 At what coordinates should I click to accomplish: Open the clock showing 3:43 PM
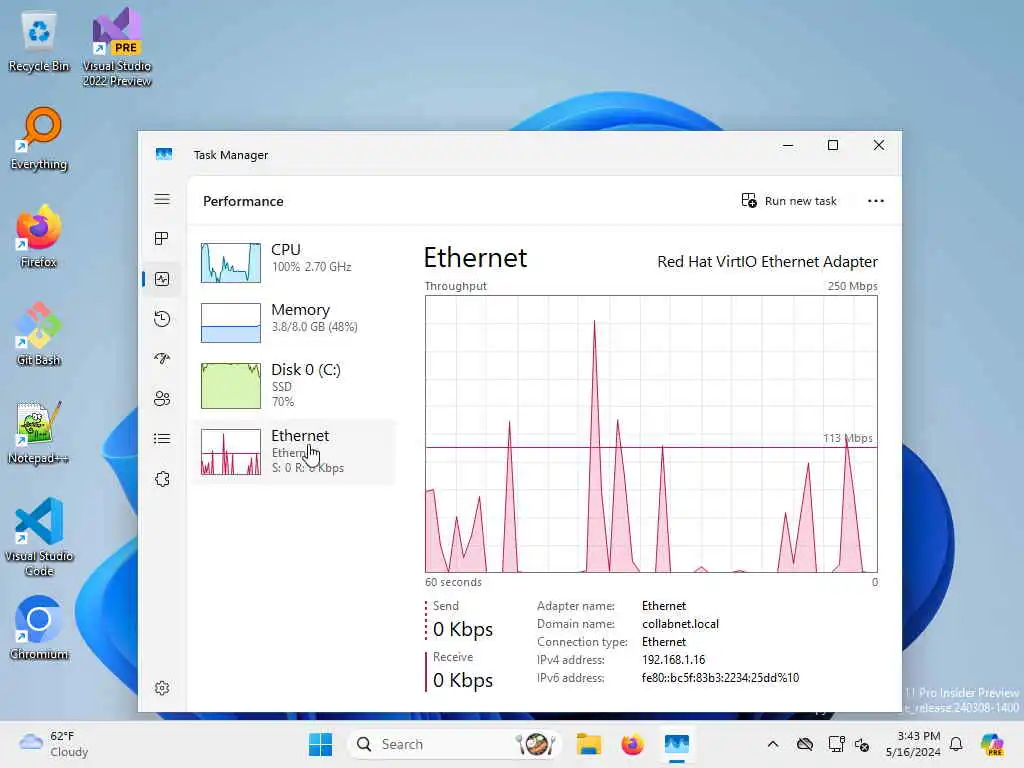click(913, 744)
